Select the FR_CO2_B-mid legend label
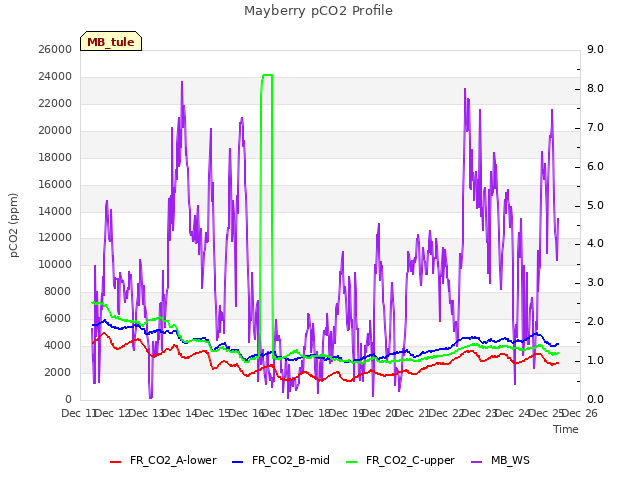Viewport: 640px width, 480px height. click(291, 460)
